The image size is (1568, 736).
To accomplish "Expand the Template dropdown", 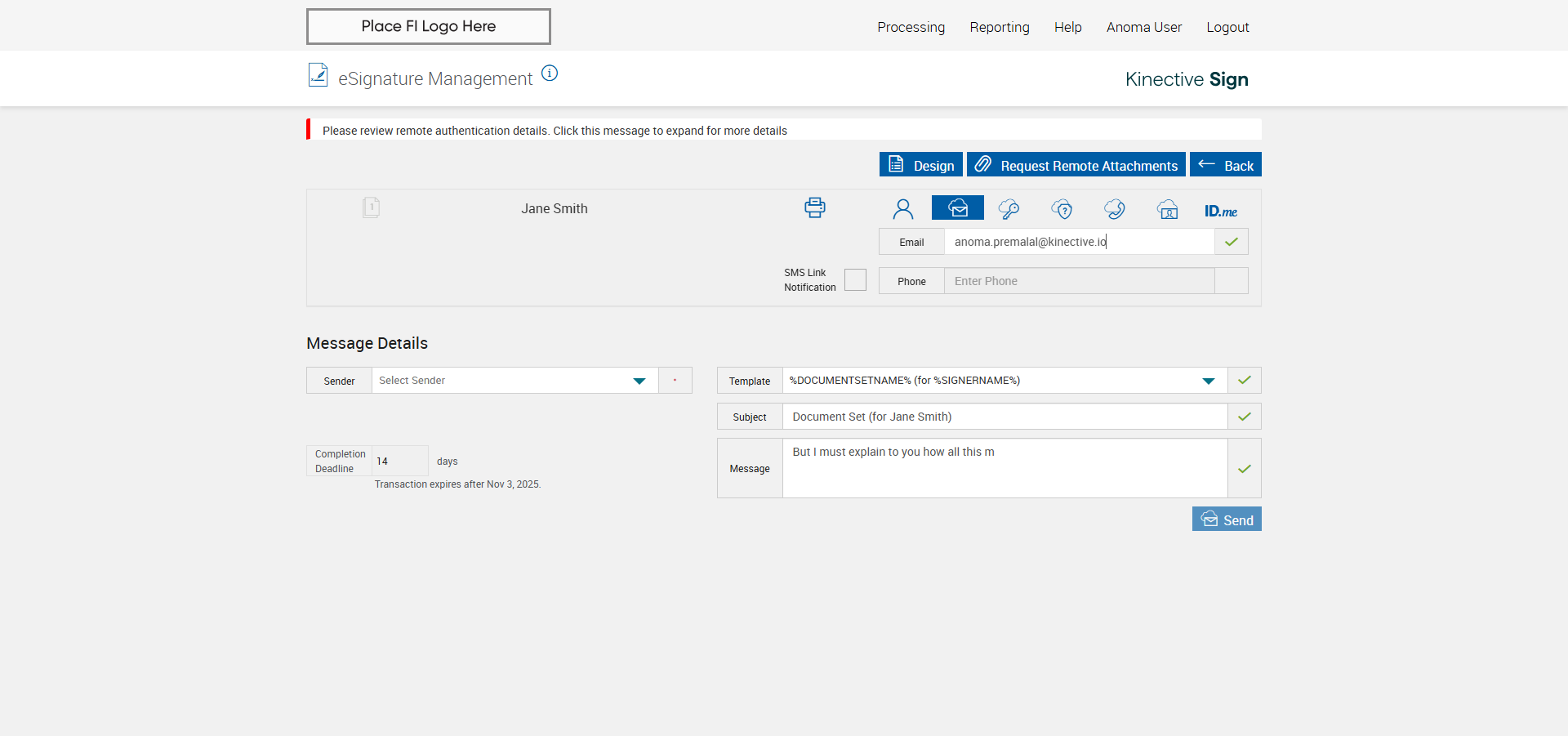I will 1208,381.
